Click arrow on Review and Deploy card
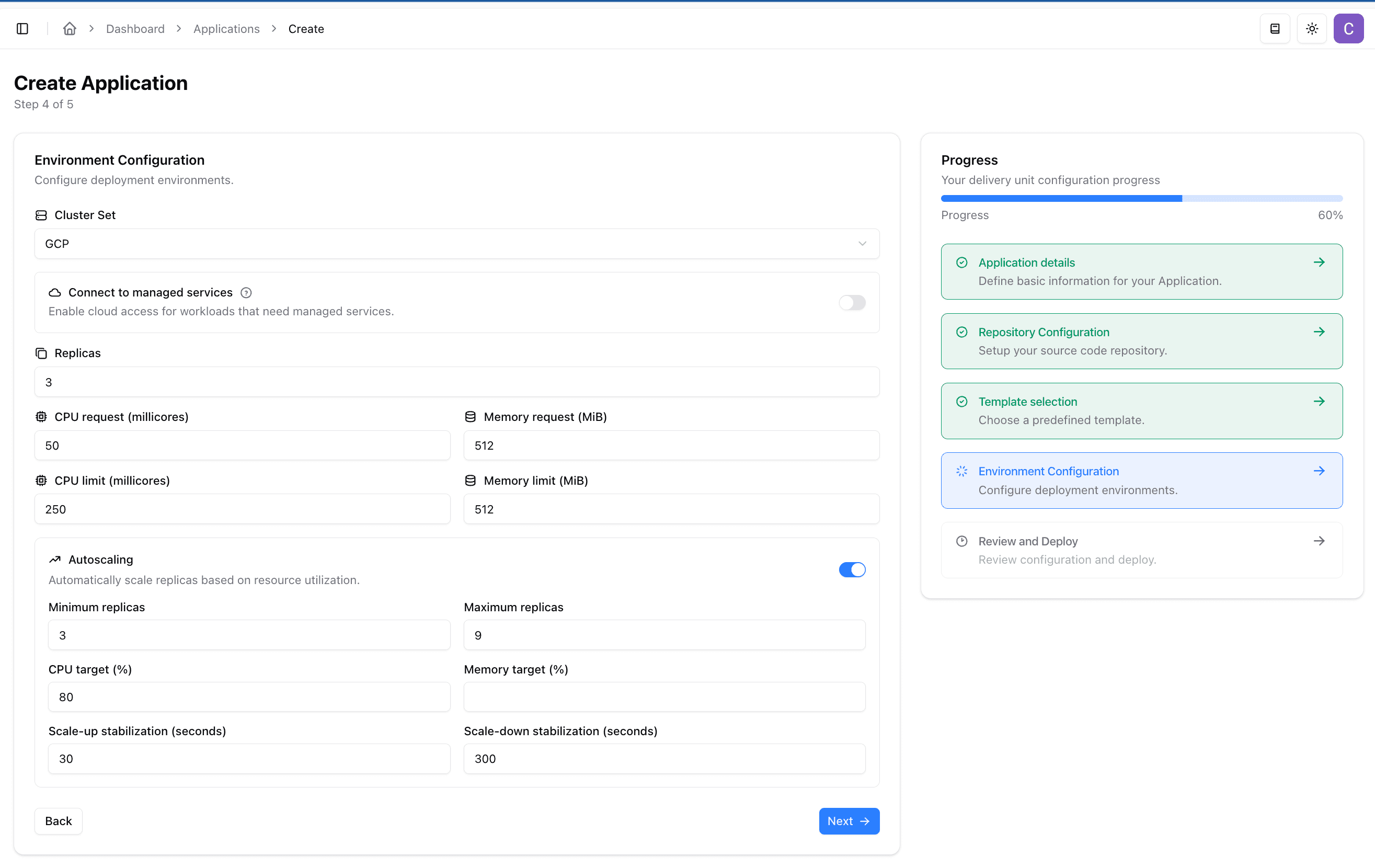 (x=1319, y=541)
